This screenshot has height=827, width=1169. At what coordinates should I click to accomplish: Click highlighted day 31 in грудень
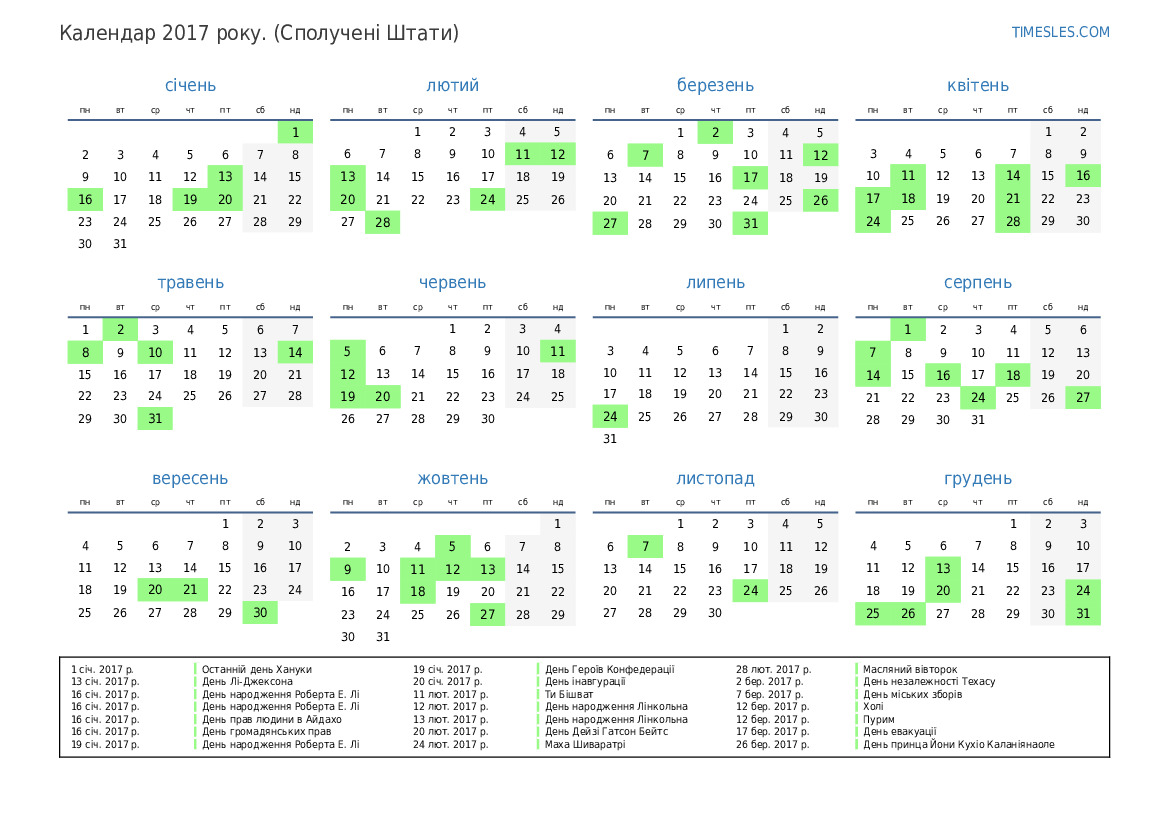pos(1083,613)
